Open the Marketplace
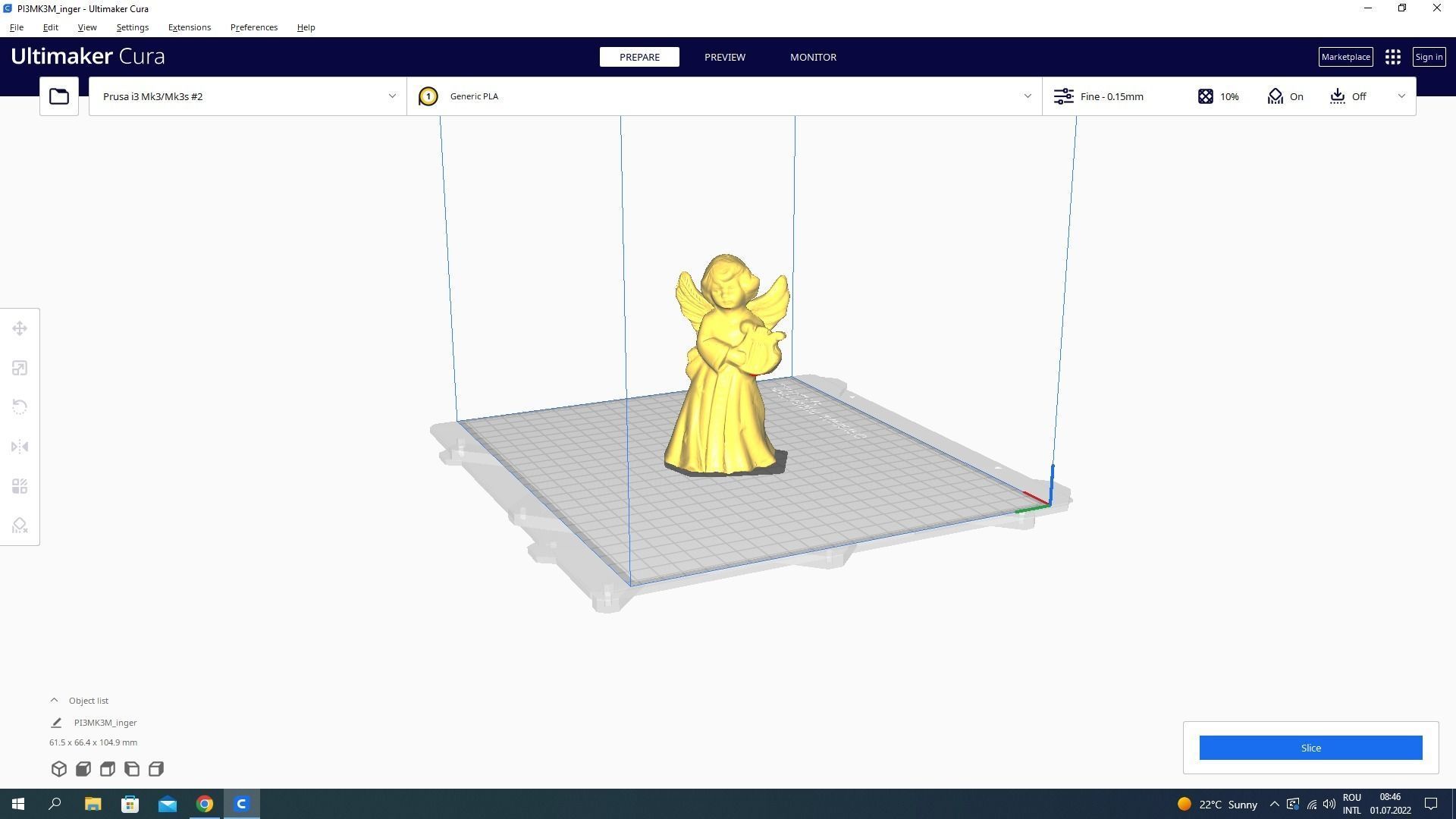Viewport: 1456px width, 819px height. point(1345,57)
